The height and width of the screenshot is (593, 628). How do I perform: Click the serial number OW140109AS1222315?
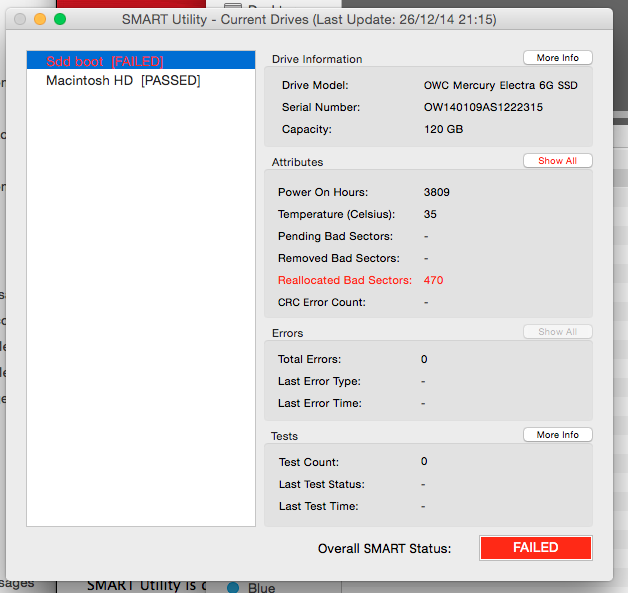483,107
